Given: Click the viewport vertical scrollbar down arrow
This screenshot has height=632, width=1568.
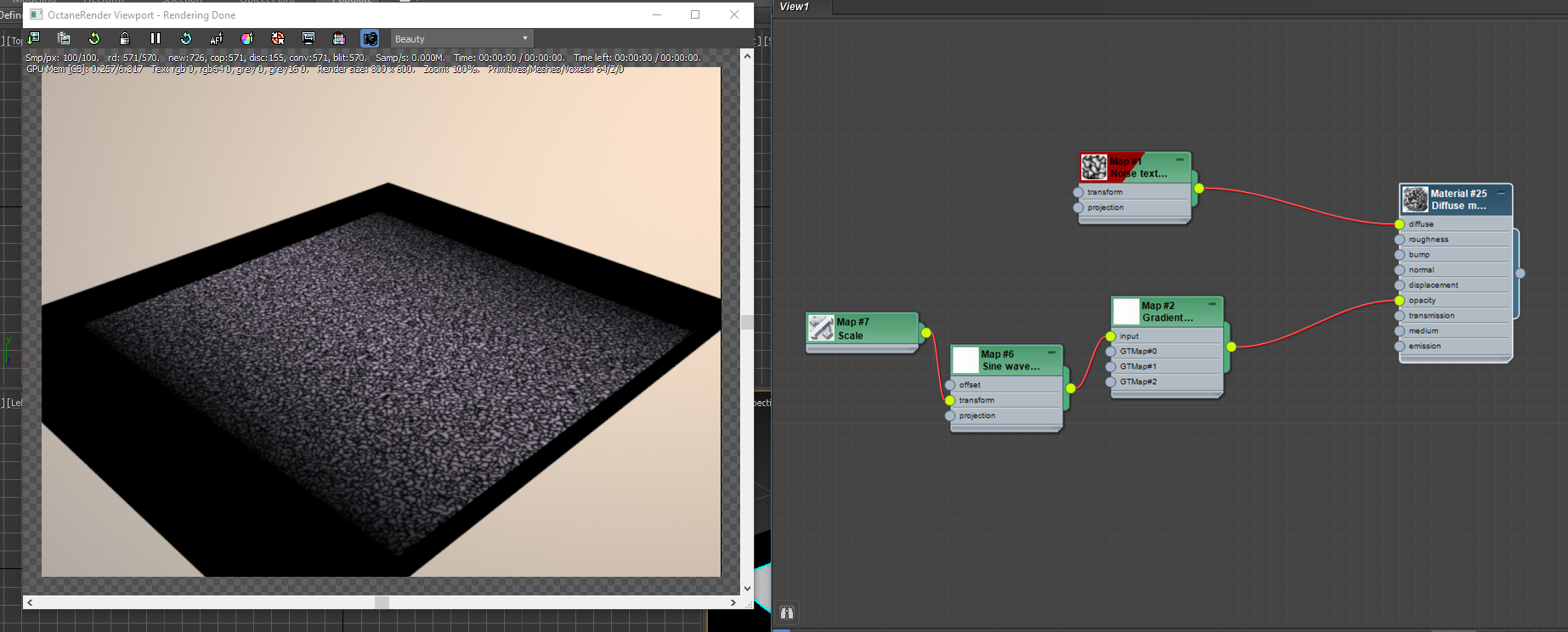Looking at the screenshot, I should point(747,588).
